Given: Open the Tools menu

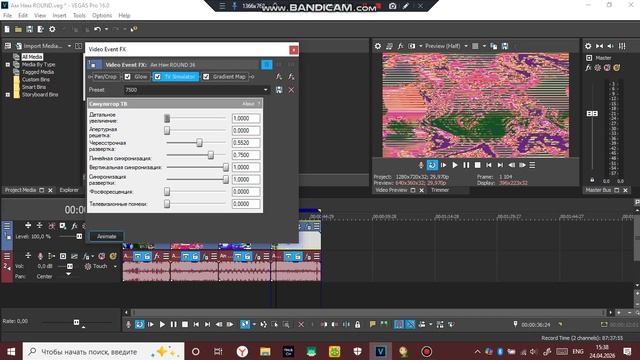Looking at the screenshot, I should 79,16.
